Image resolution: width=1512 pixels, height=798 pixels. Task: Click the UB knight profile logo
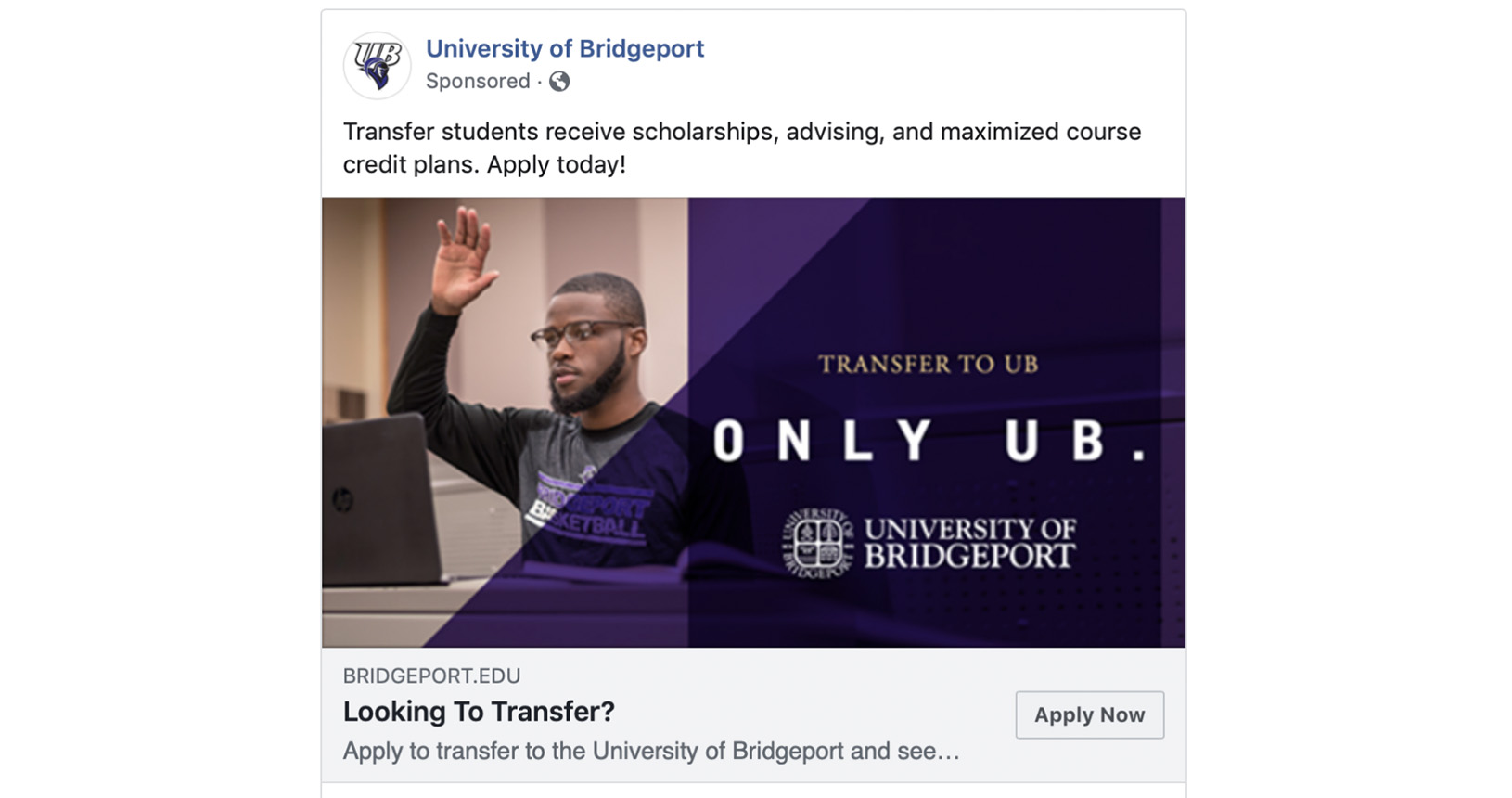377,65
